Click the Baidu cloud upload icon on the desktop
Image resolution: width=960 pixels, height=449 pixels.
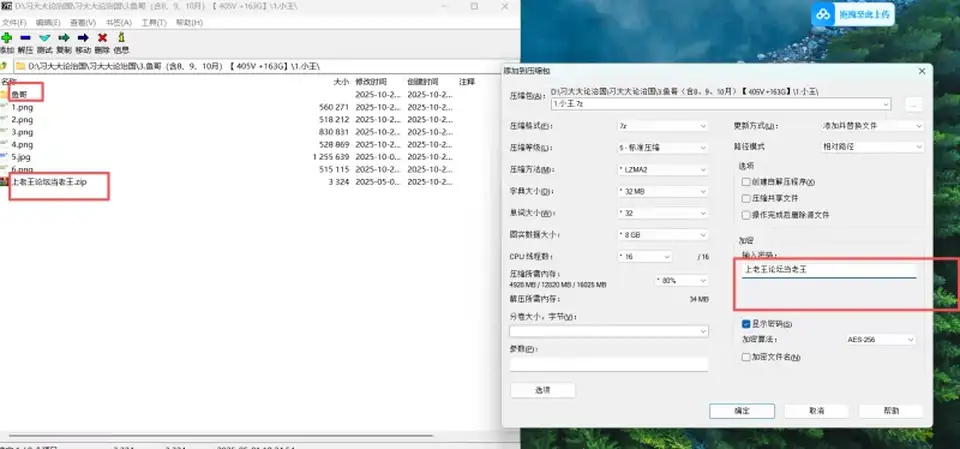click(824, 14)
